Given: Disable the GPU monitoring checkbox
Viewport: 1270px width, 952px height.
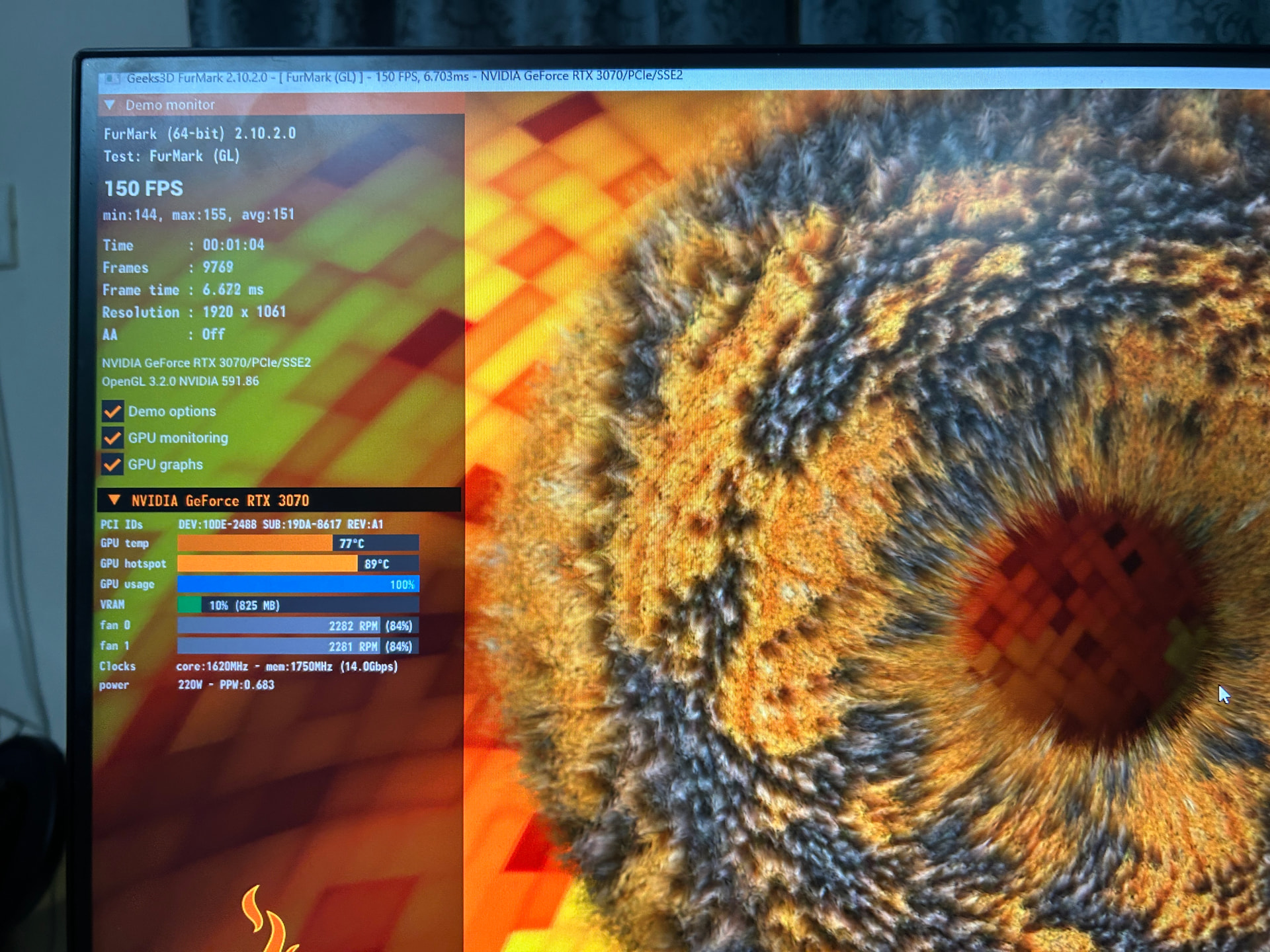Looking at the screenshot, I should tap(112, 438).
